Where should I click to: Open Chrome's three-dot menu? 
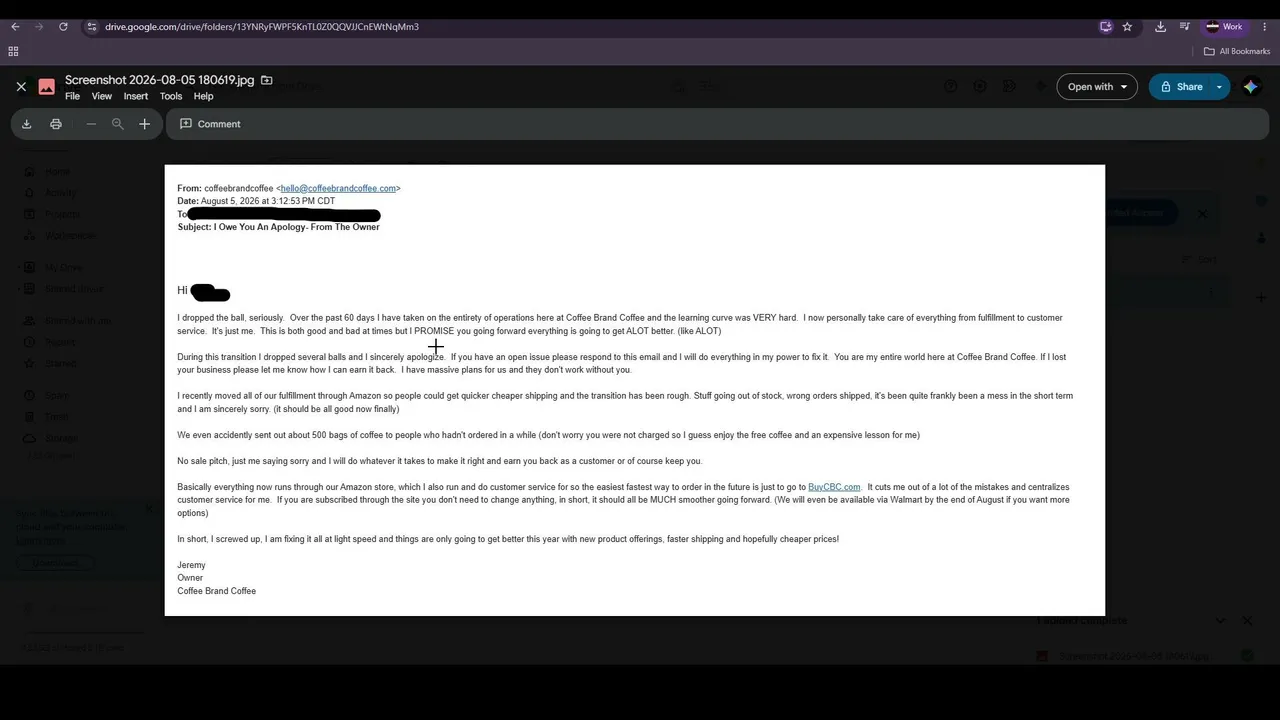point(1264,27)
